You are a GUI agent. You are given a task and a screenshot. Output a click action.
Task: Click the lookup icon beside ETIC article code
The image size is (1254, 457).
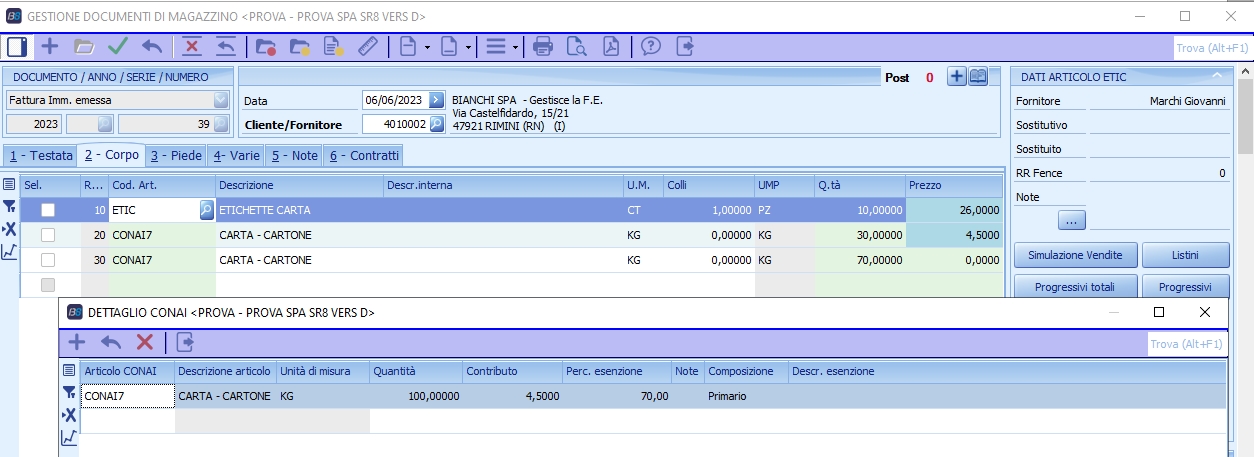206,210
